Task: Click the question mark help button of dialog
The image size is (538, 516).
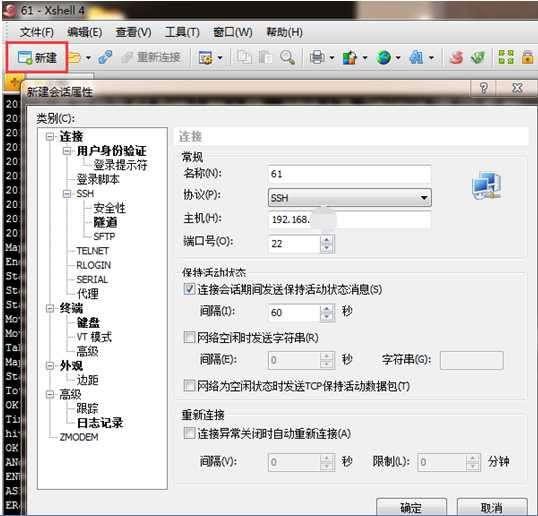Action: pyautogui.click(x=483, y=89)
